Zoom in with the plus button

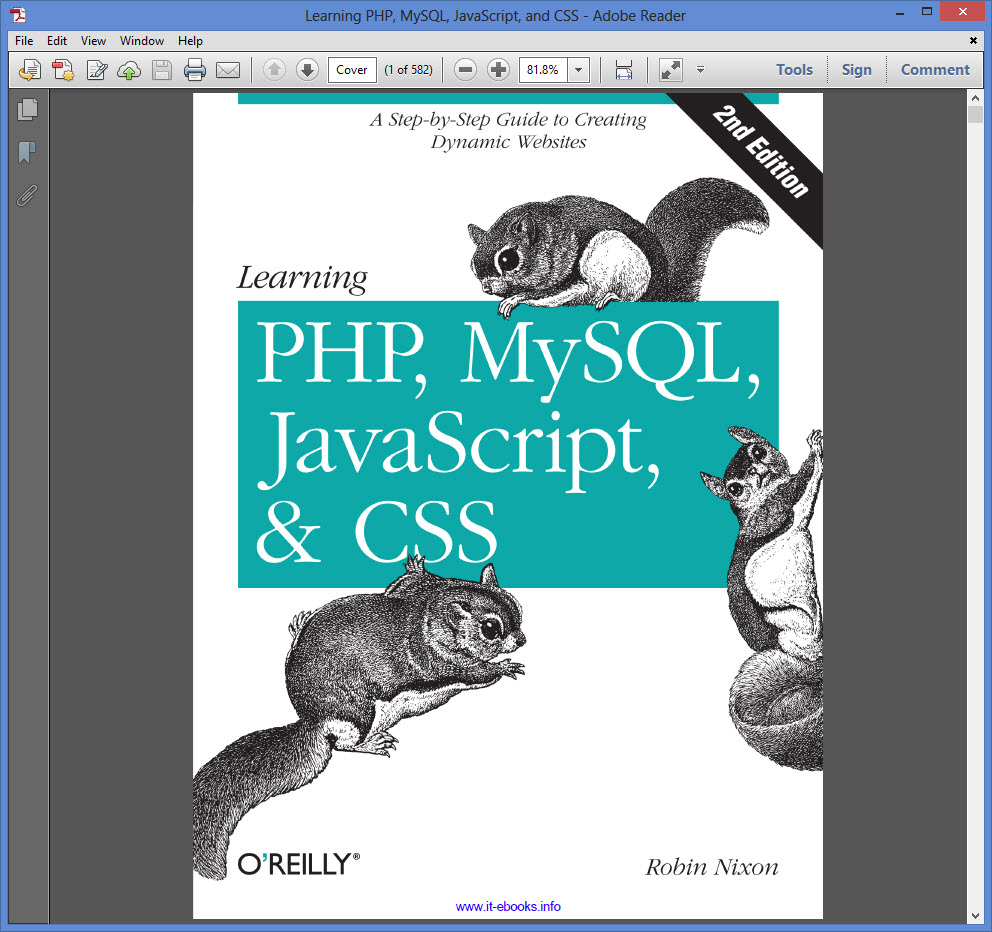(498, 70)
